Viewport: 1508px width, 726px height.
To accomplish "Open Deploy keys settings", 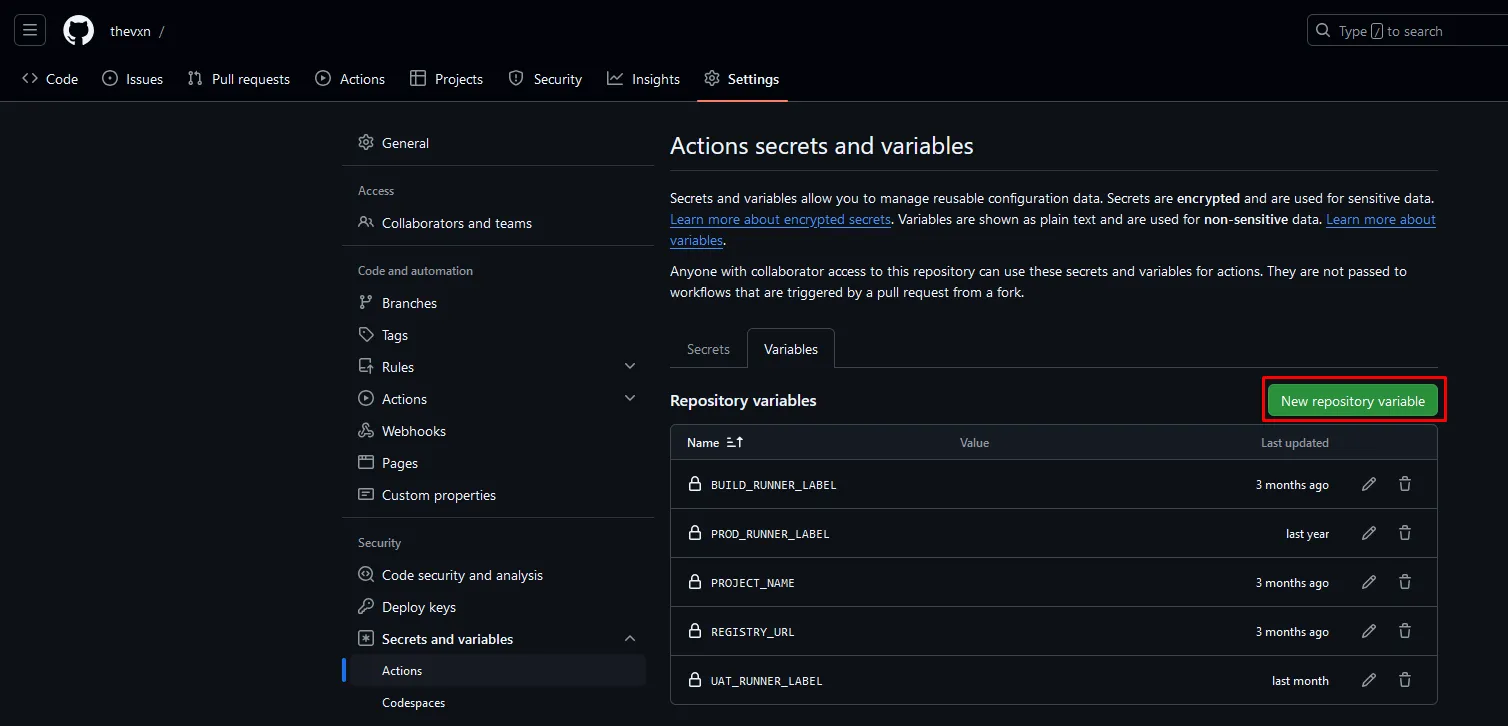I will (498, 607).
